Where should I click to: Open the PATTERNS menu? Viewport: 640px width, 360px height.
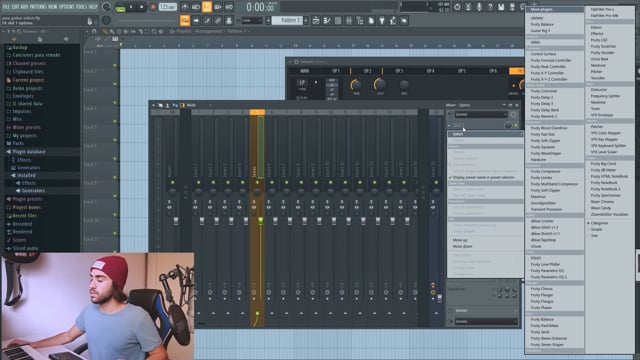click(x=38, y=7)
